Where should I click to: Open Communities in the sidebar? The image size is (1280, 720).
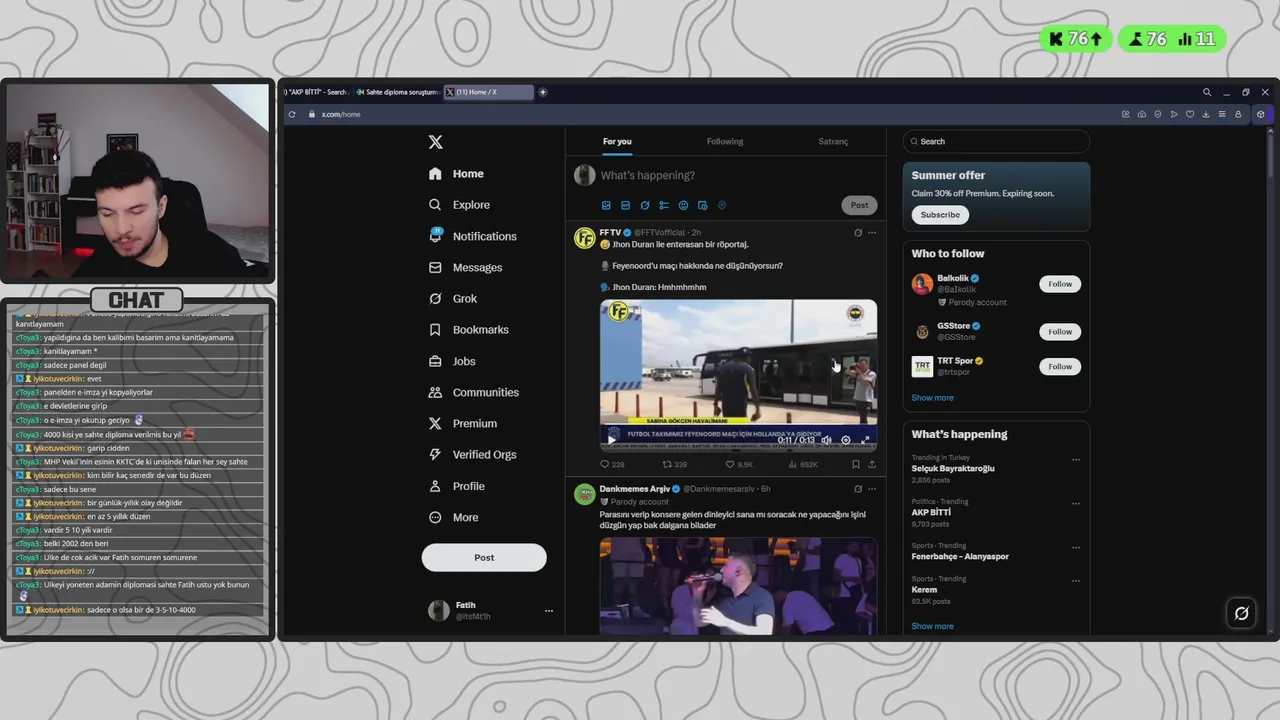point(473,392)
